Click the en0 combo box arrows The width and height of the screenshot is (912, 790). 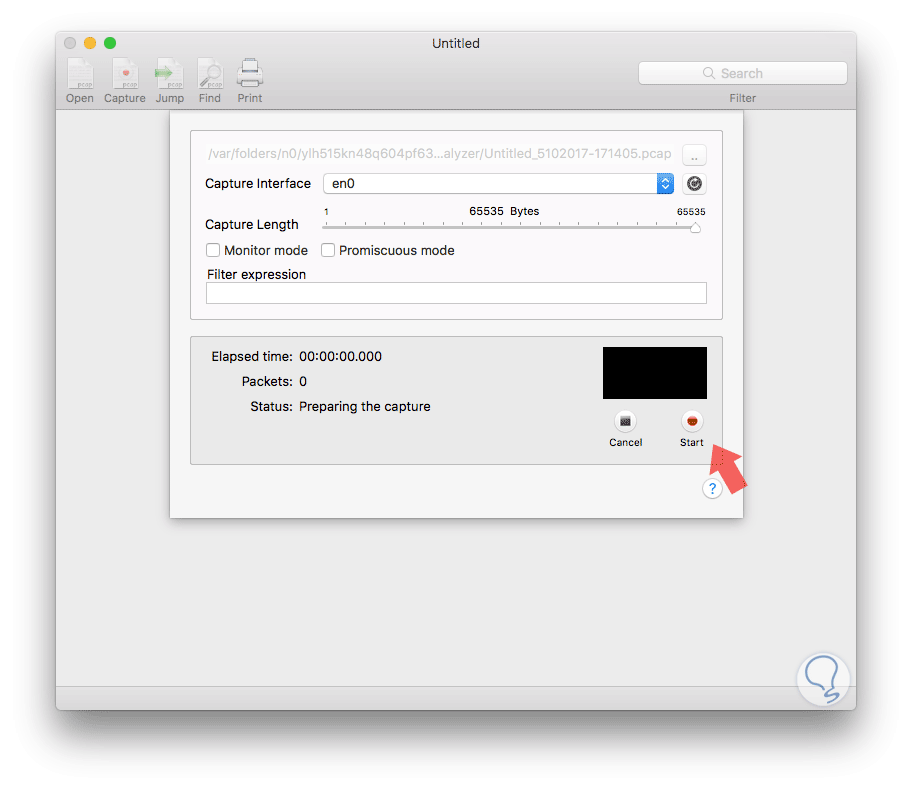tap(665, 184)
